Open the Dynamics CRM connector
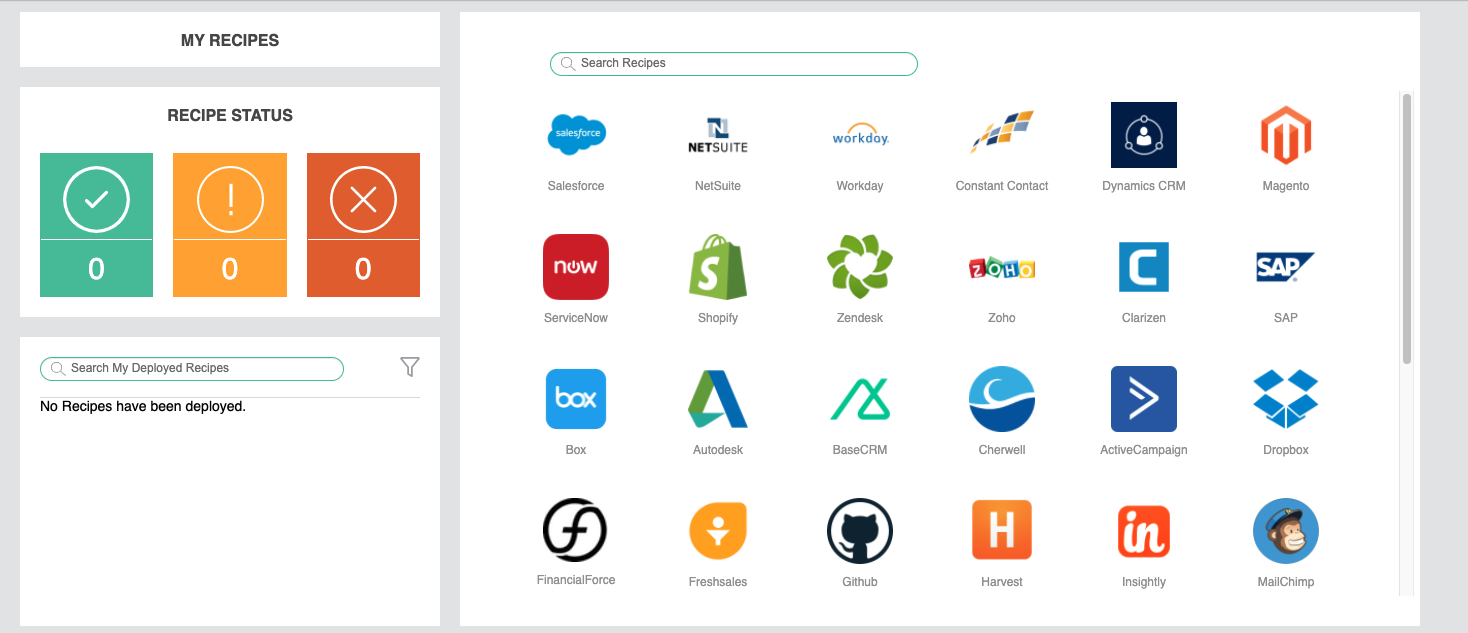 tap(1143, 134)
